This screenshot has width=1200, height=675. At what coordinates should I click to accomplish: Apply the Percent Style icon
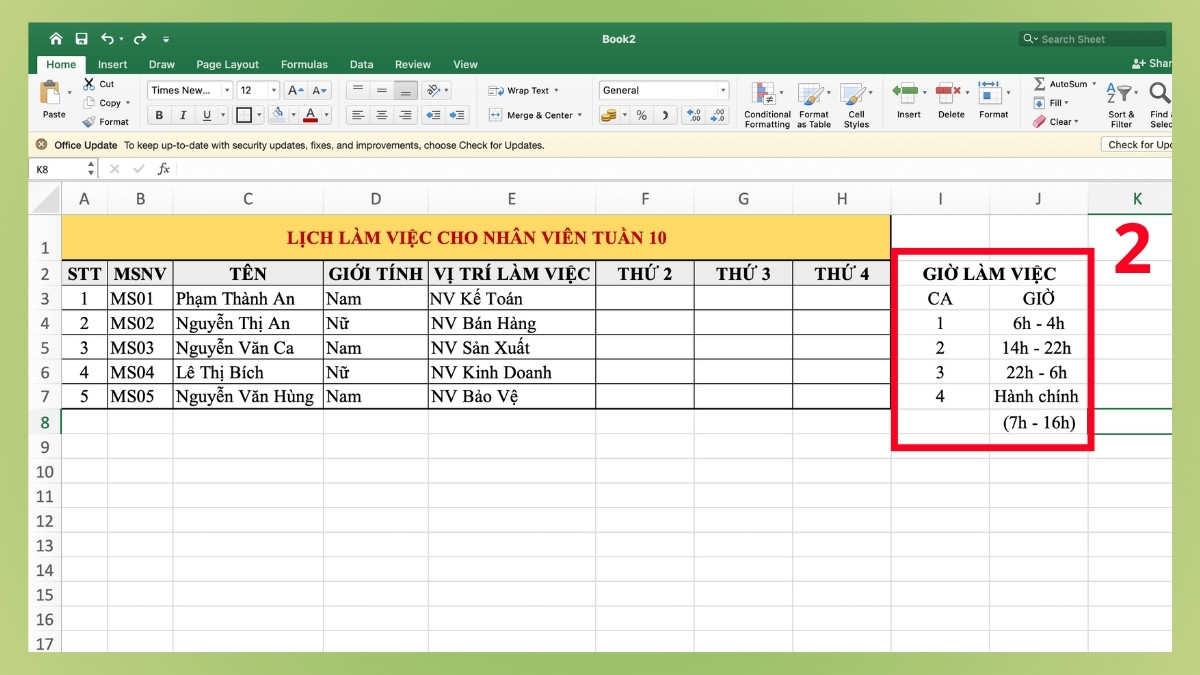[641, 114]
